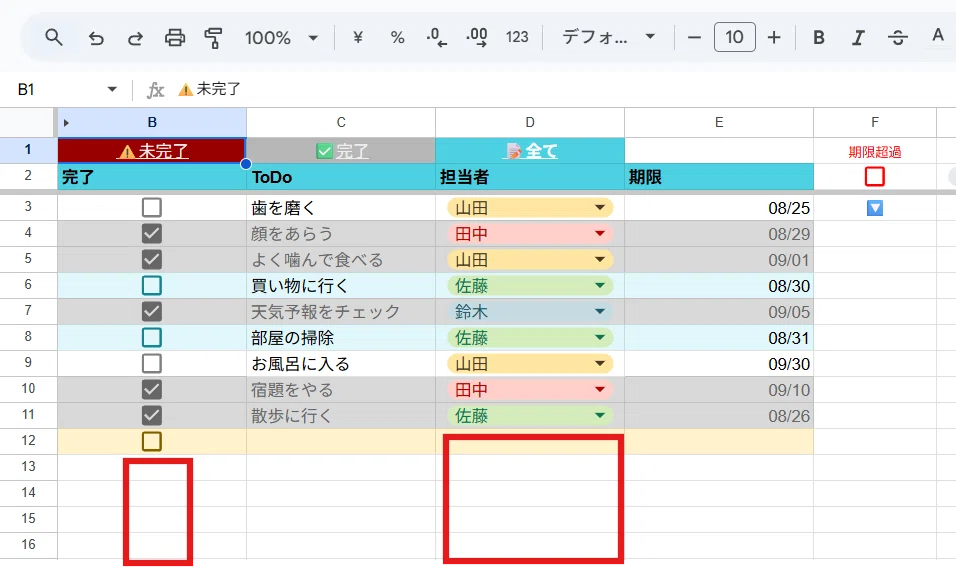Open assignee dropdown for お風呂に入る
Viewport: 956px width, 567px height.
click(600, 364)
